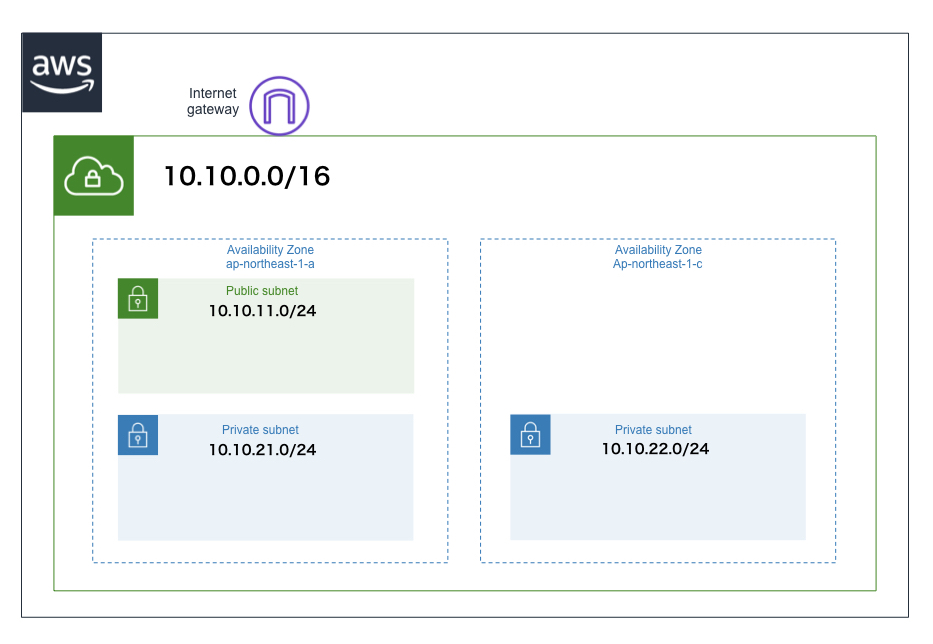
Task: Select the green "Public subnet" label
Action: click(262, 291)
